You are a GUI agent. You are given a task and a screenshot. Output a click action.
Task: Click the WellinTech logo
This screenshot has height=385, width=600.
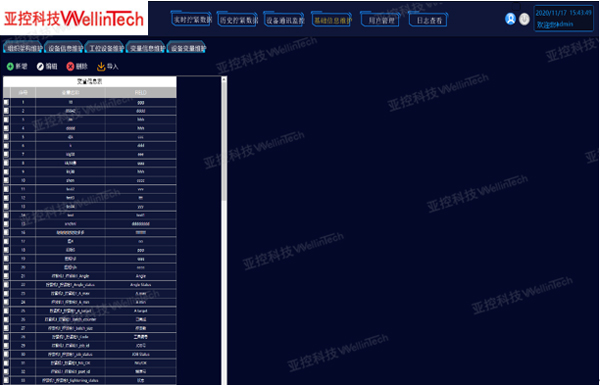pos(74,18)
